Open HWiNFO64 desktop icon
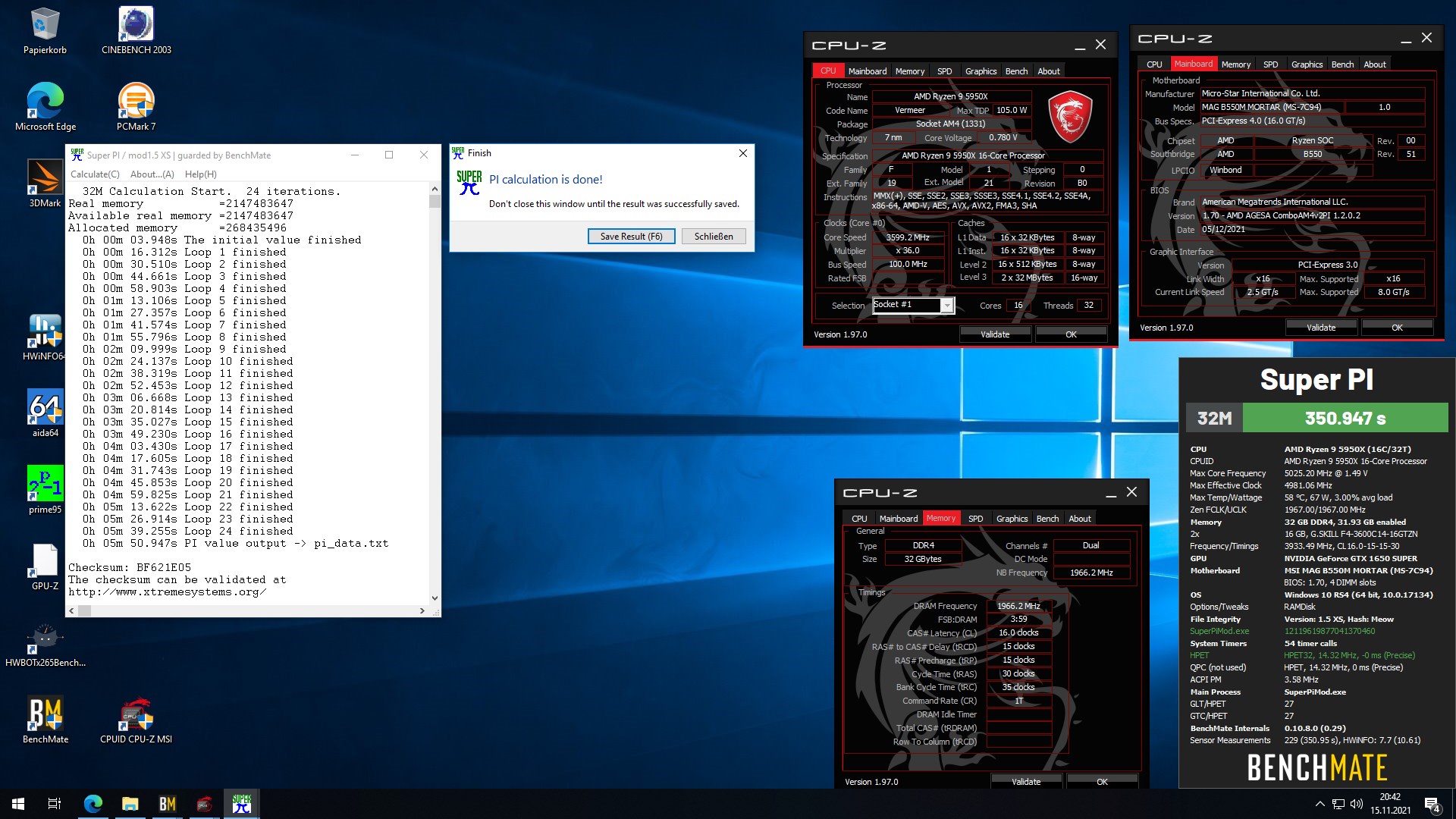Screen dimensions: 1456x819 (45, 337)
